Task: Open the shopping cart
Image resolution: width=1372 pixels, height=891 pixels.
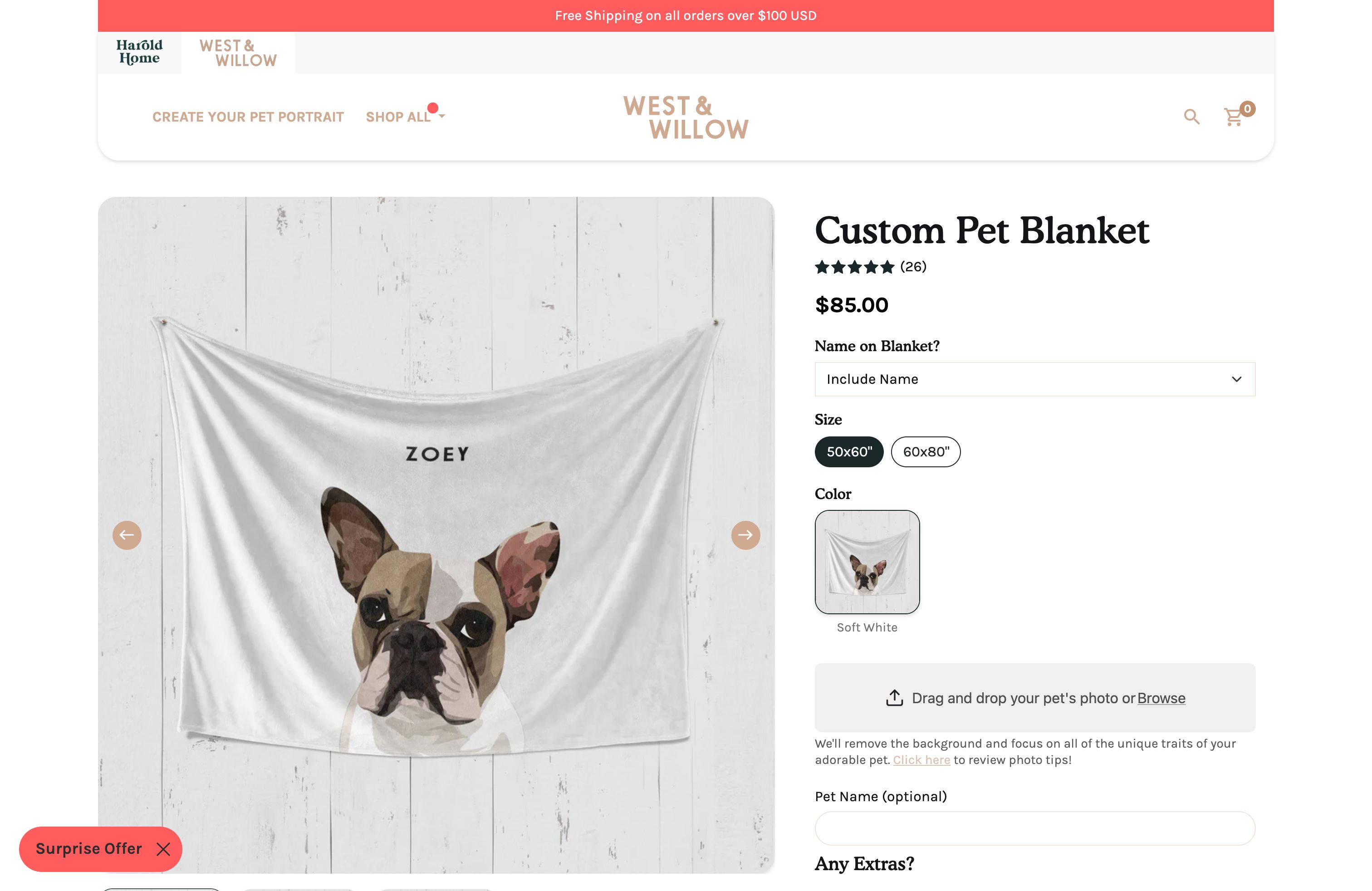Action: pyautogui.click(x=1233, y=117)
